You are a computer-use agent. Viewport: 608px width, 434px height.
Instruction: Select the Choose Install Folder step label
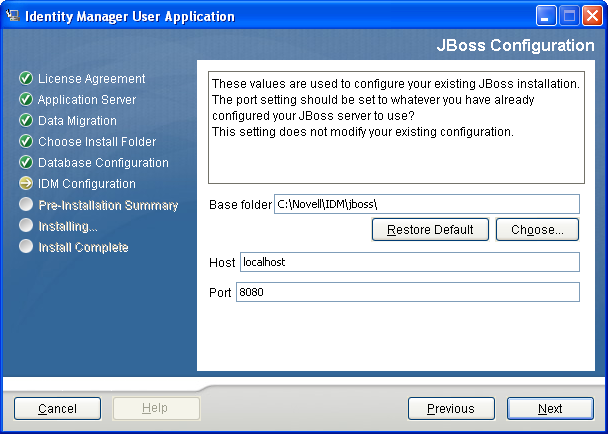point(97,142)
